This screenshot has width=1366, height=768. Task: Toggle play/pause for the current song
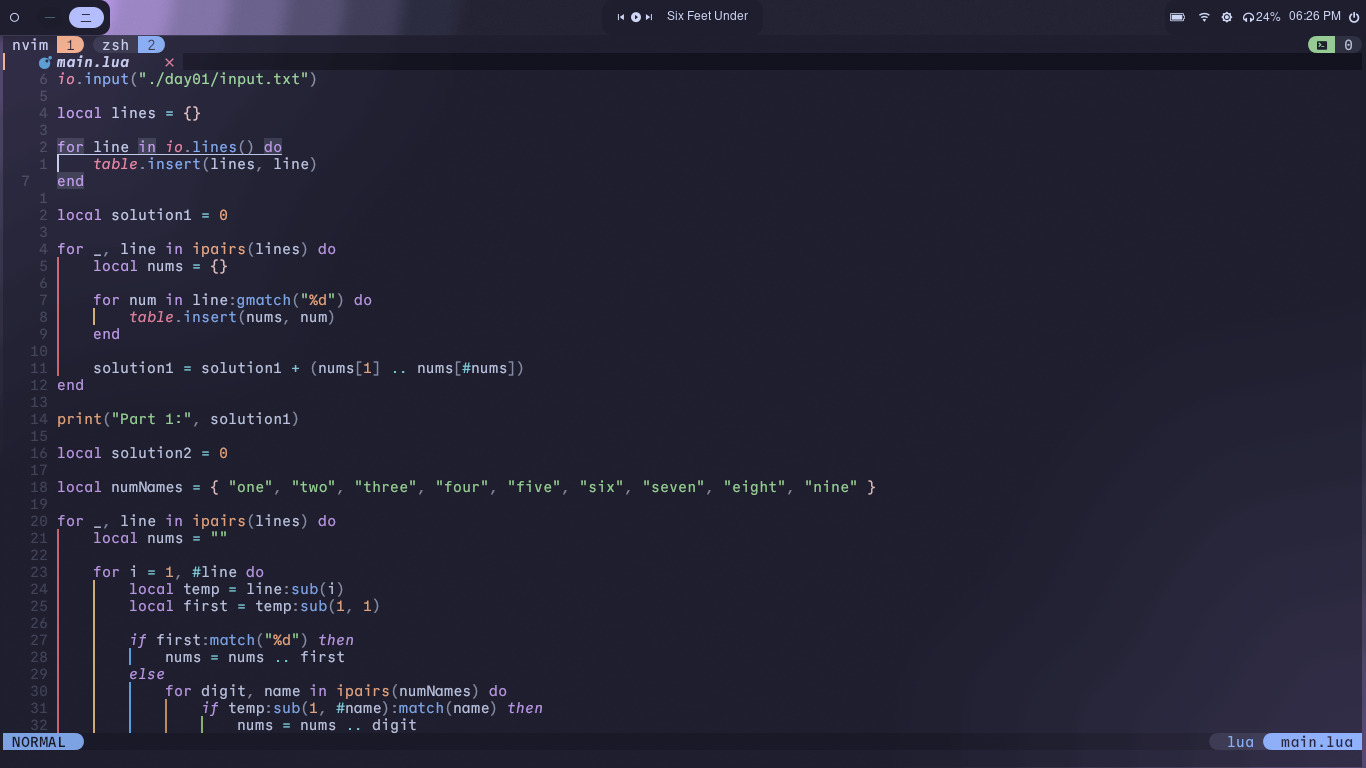(636, 17)
